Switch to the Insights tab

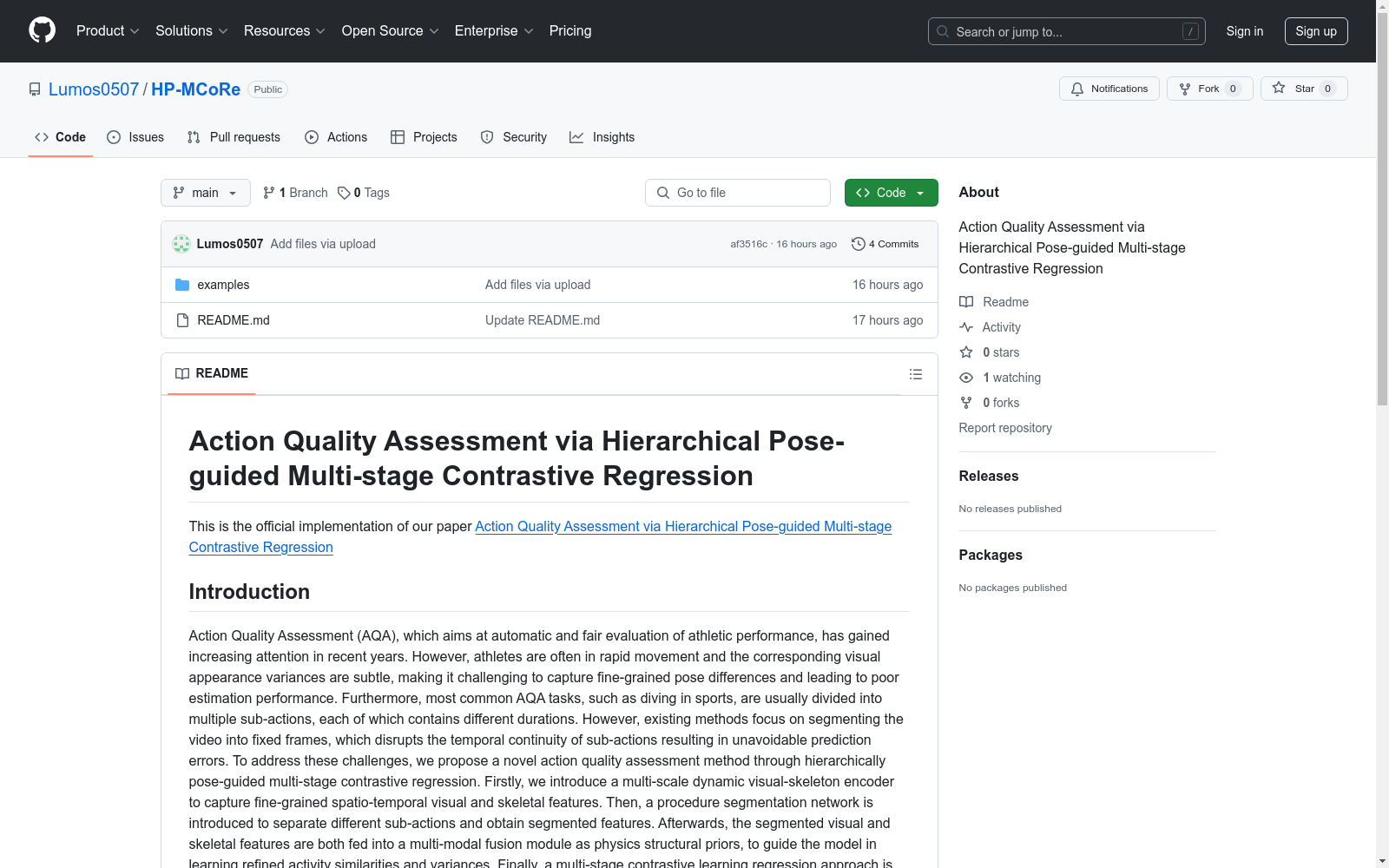coord(602,137)
